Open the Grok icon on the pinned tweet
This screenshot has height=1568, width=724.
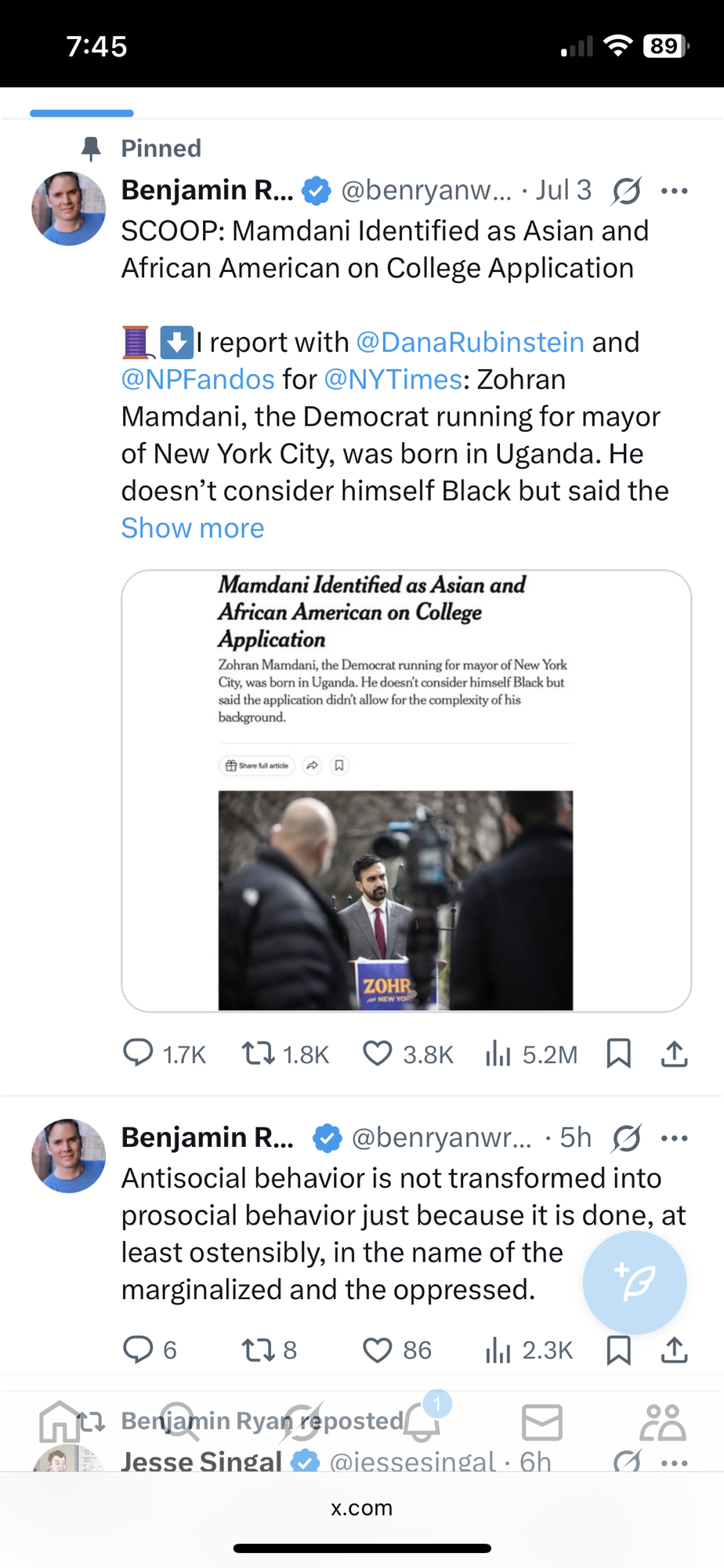627,191
